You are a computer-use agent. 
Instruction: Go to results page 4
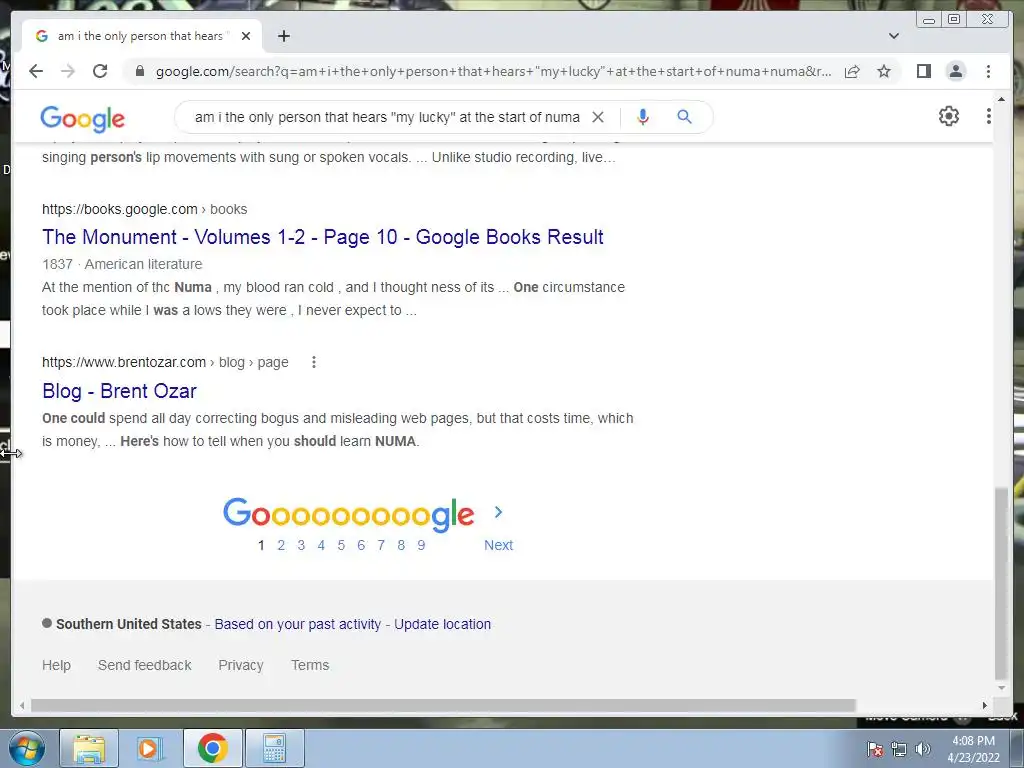coord(321,545)
